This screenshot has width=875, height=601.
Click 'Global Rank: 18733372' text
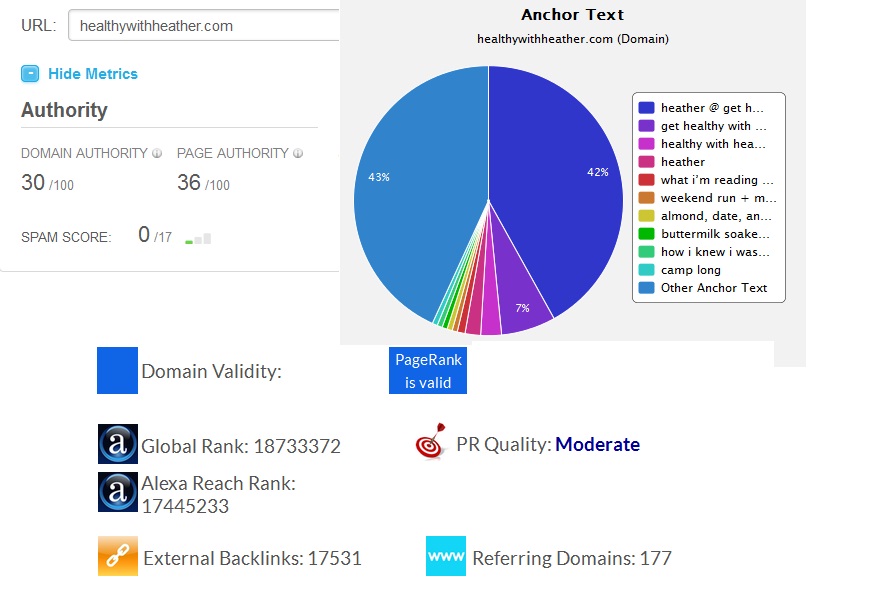point(241,446)
